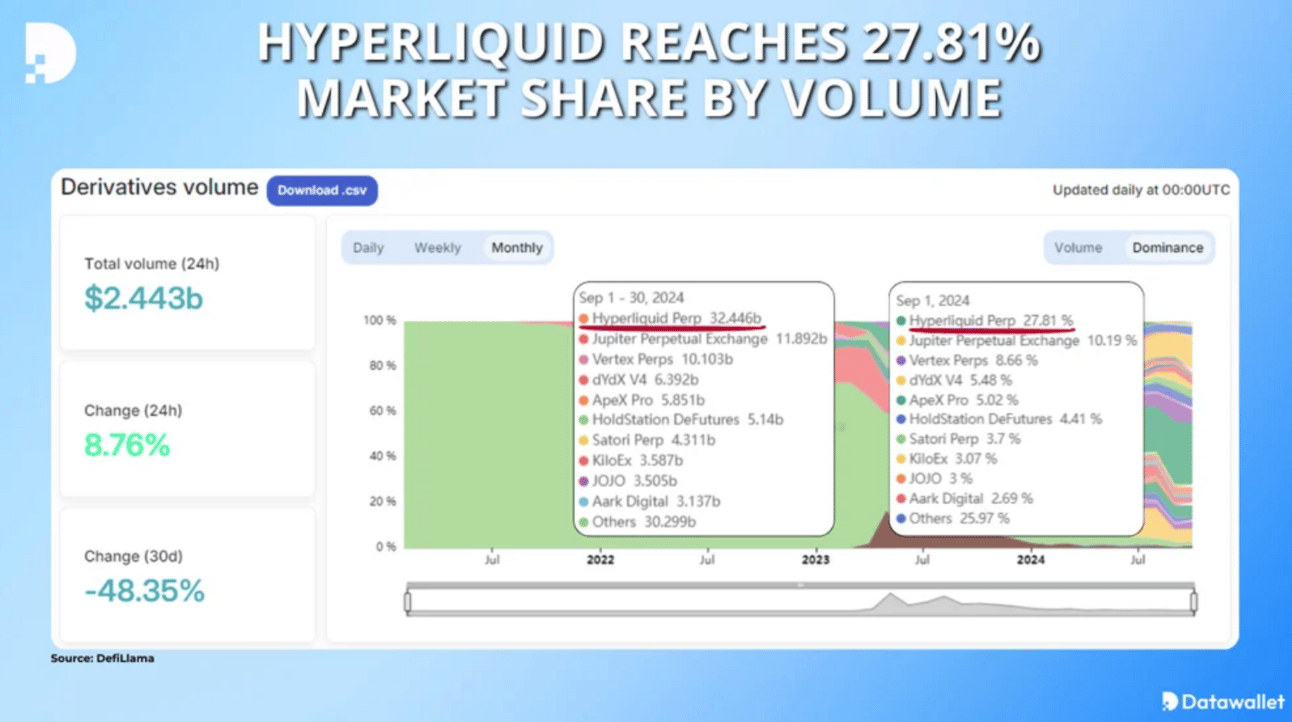Switch chart mode to Volume
This screenshot has width=1292, height=722.
(1078, 248)
